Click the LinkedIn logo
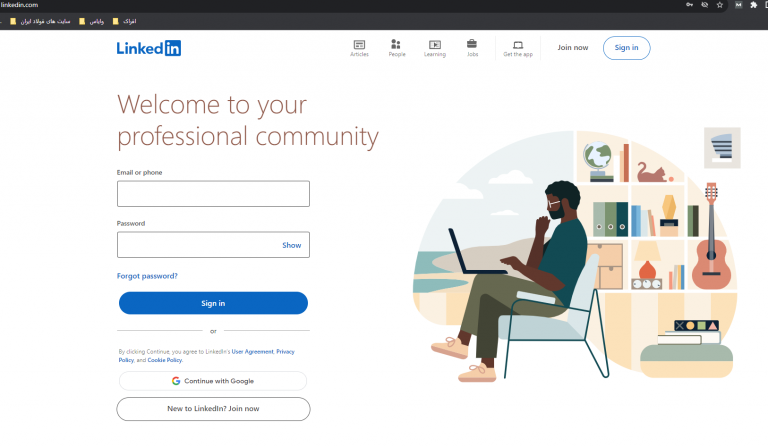 148,47
